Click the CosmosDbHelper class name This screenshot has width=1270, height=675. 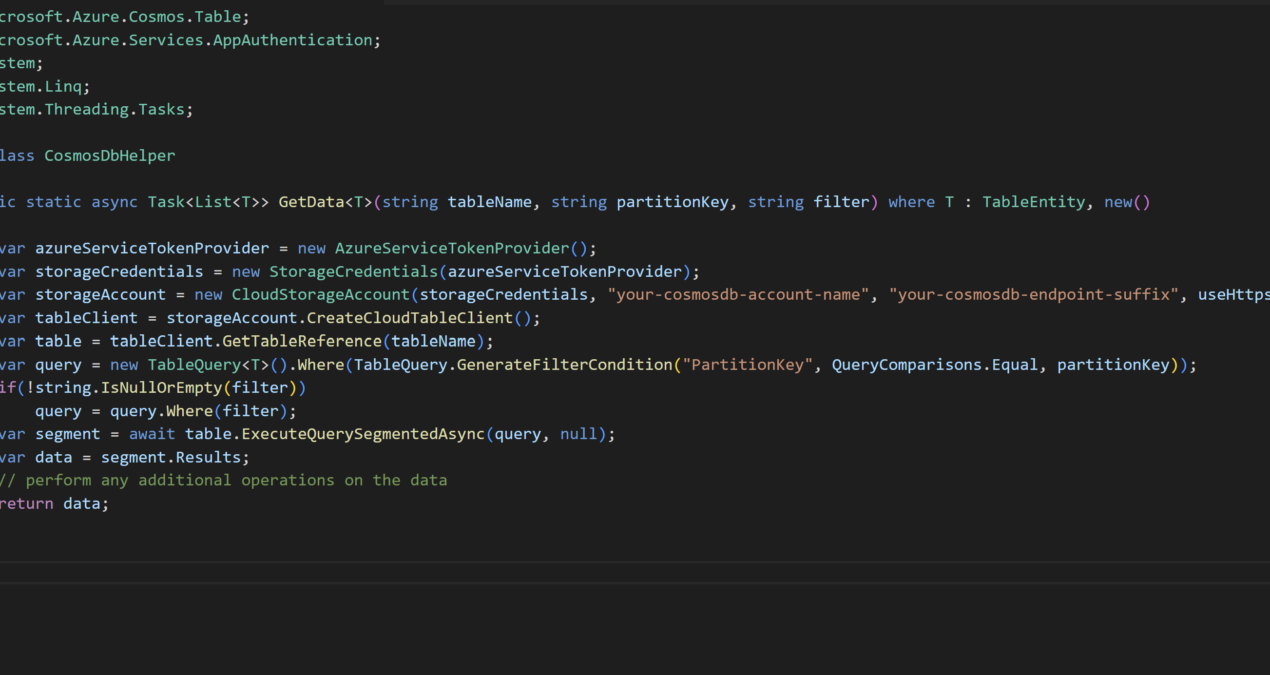(x=110, y=155)
